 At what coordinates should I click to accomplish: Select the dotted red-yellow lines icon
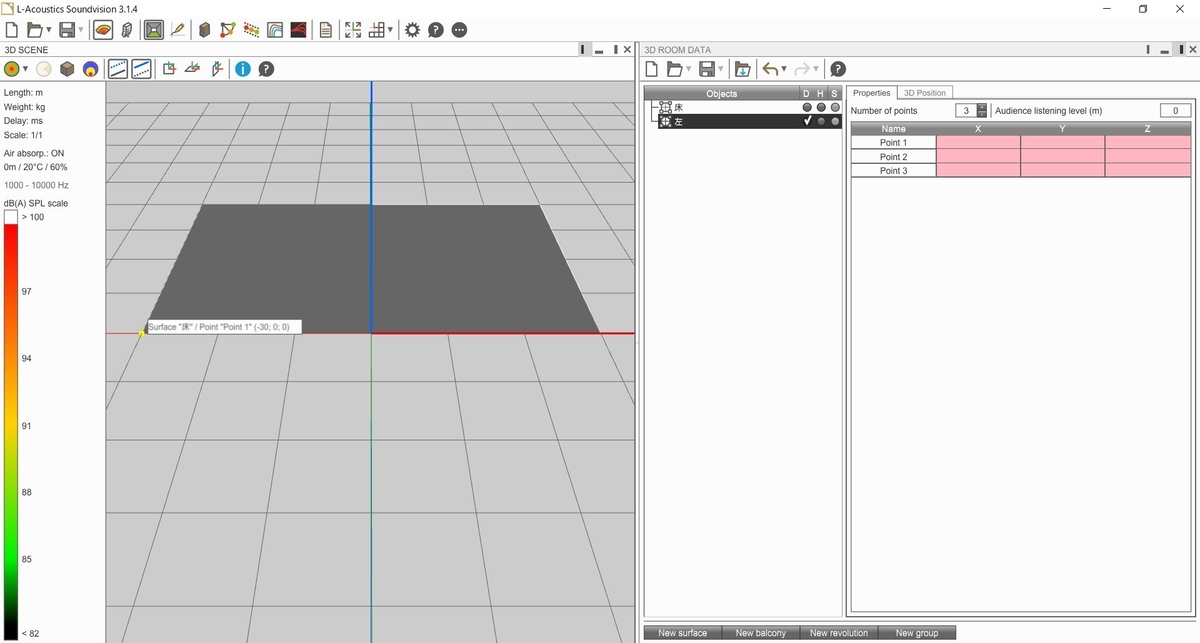pyautogui.click(x=251, y=30)
